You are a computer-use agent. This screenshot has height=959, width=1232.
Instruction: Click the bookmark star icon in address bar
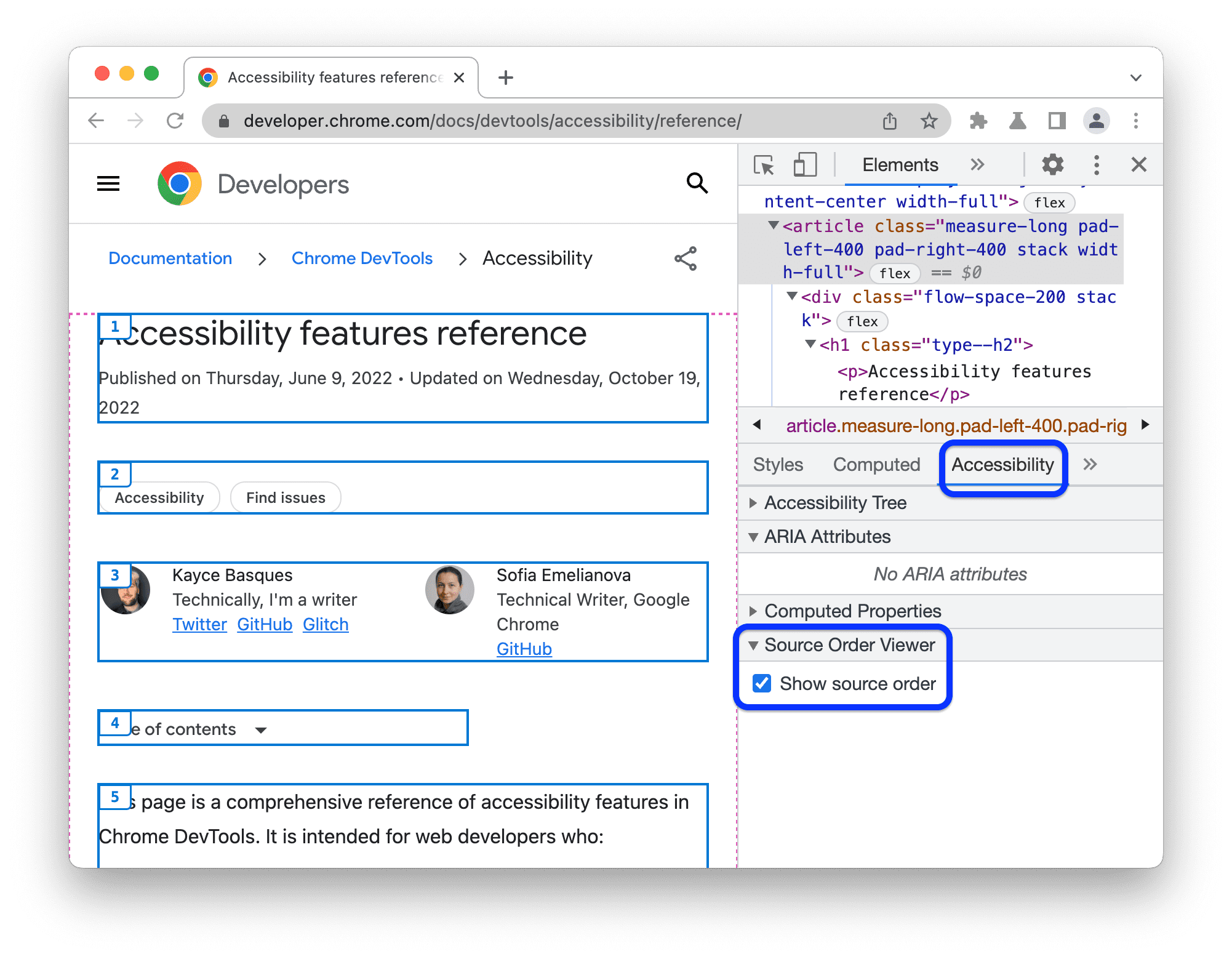tap(927, 120)
